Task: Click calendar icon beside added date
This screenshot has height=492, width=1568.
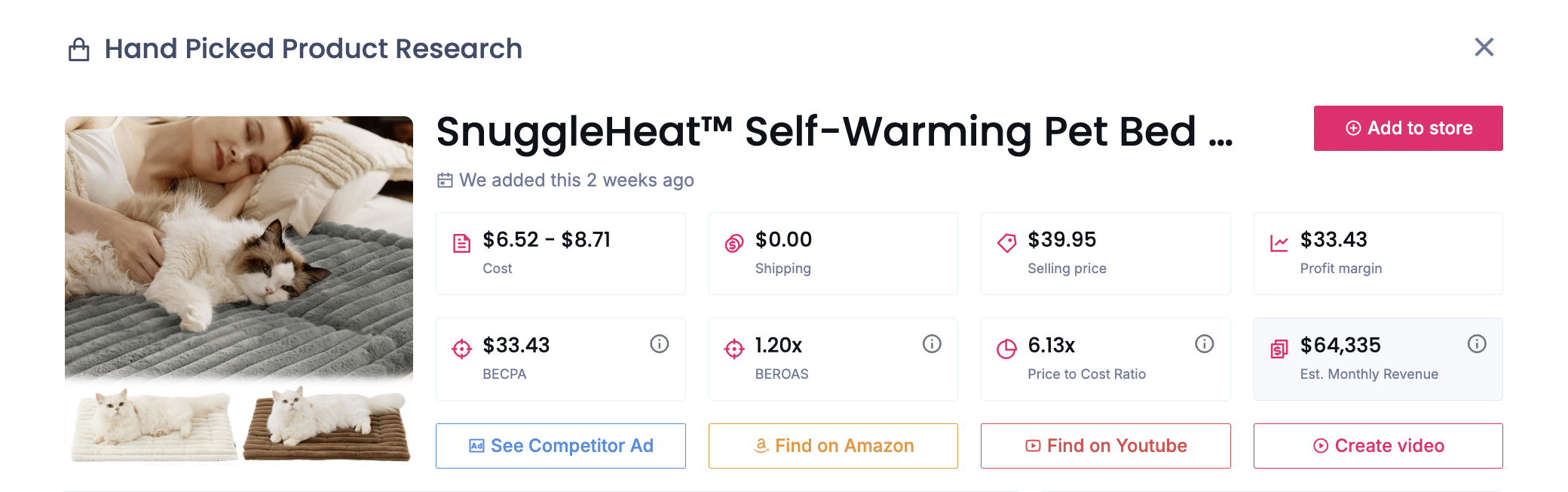Action: click(445, 180)
